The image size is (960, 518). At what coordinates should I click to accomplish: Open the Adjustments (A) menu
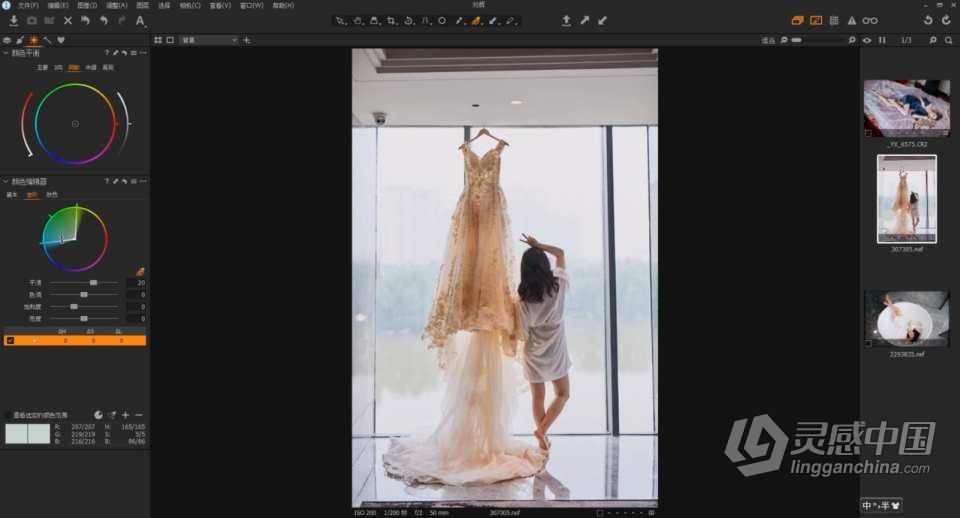pos(117,5)
